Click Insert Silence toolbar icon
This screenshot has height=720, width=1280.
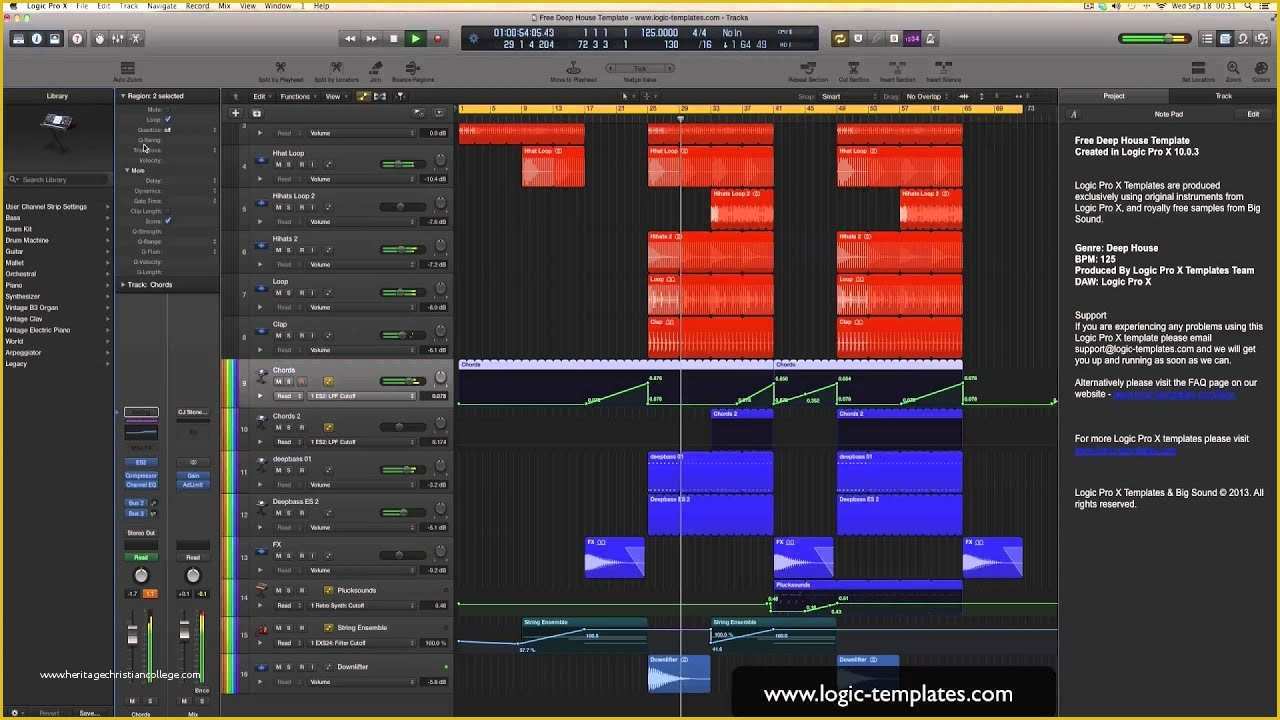[943, 72]
